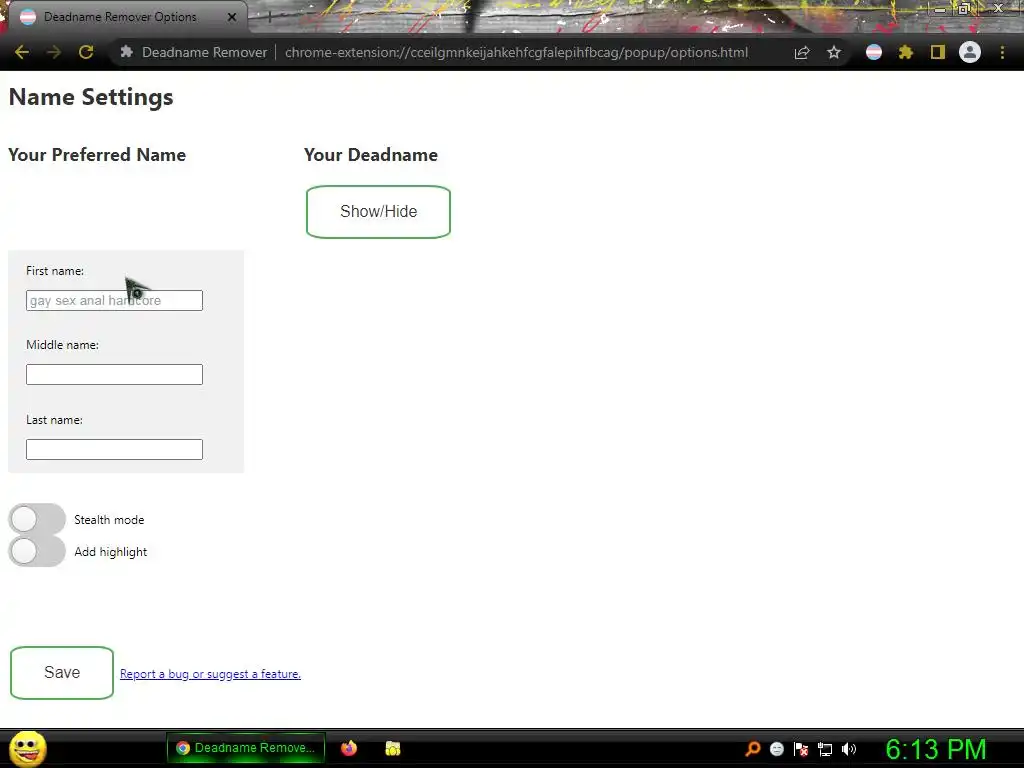Click the Show/Hide deadname button
Image resolution: width=1024 pixels, height=768 pixels.
point(378,212)
